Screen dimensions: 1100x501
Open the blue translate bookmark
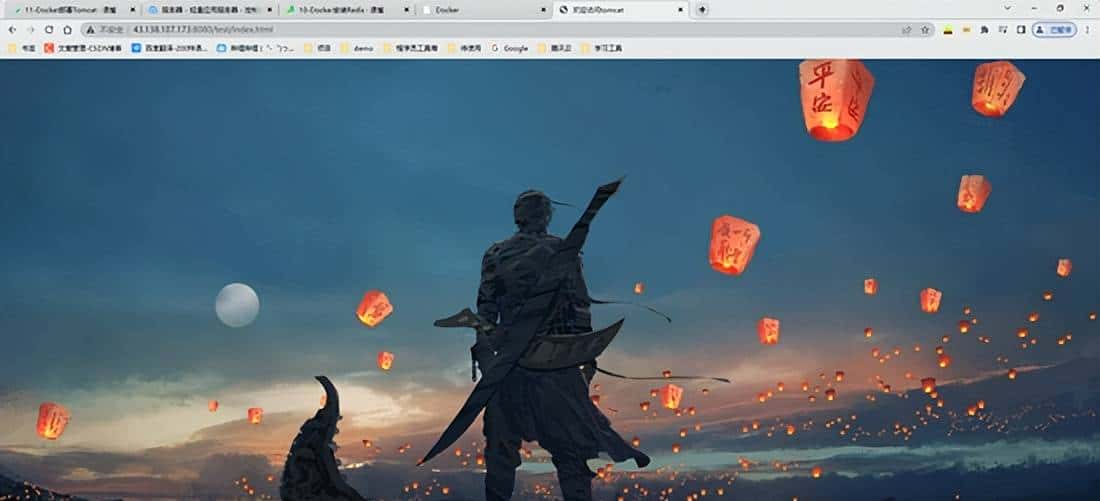point(170,48)
